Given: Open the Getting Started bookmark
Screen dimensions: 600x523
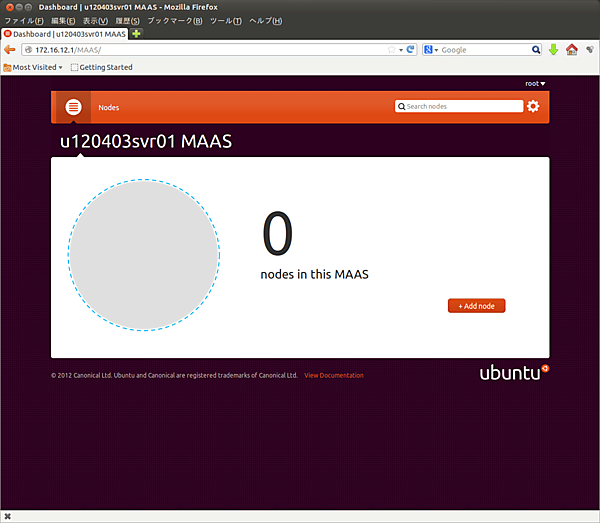Looking at the screenshot, I should coord(102,67).
